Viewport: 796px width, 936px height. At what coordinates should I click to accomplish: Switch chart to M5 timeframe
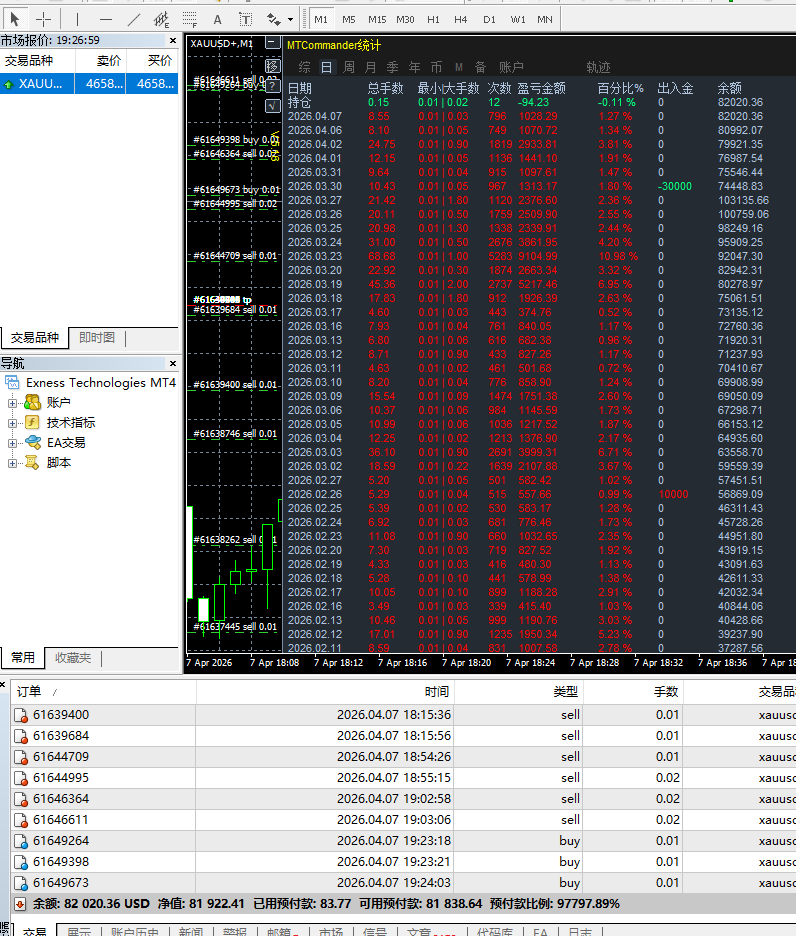tap(349, 19)
